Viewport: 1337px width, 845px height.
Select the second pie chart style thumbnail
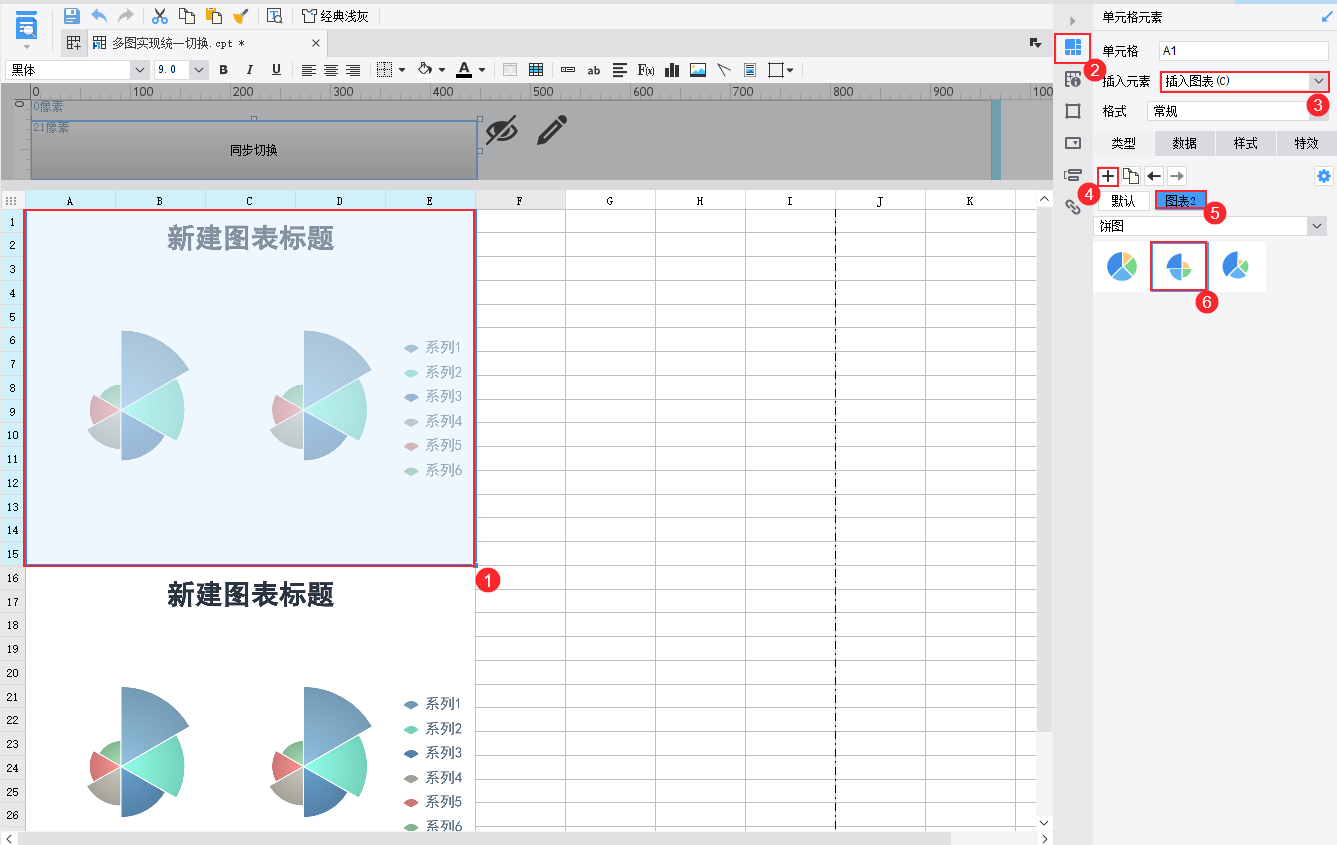1179,266
